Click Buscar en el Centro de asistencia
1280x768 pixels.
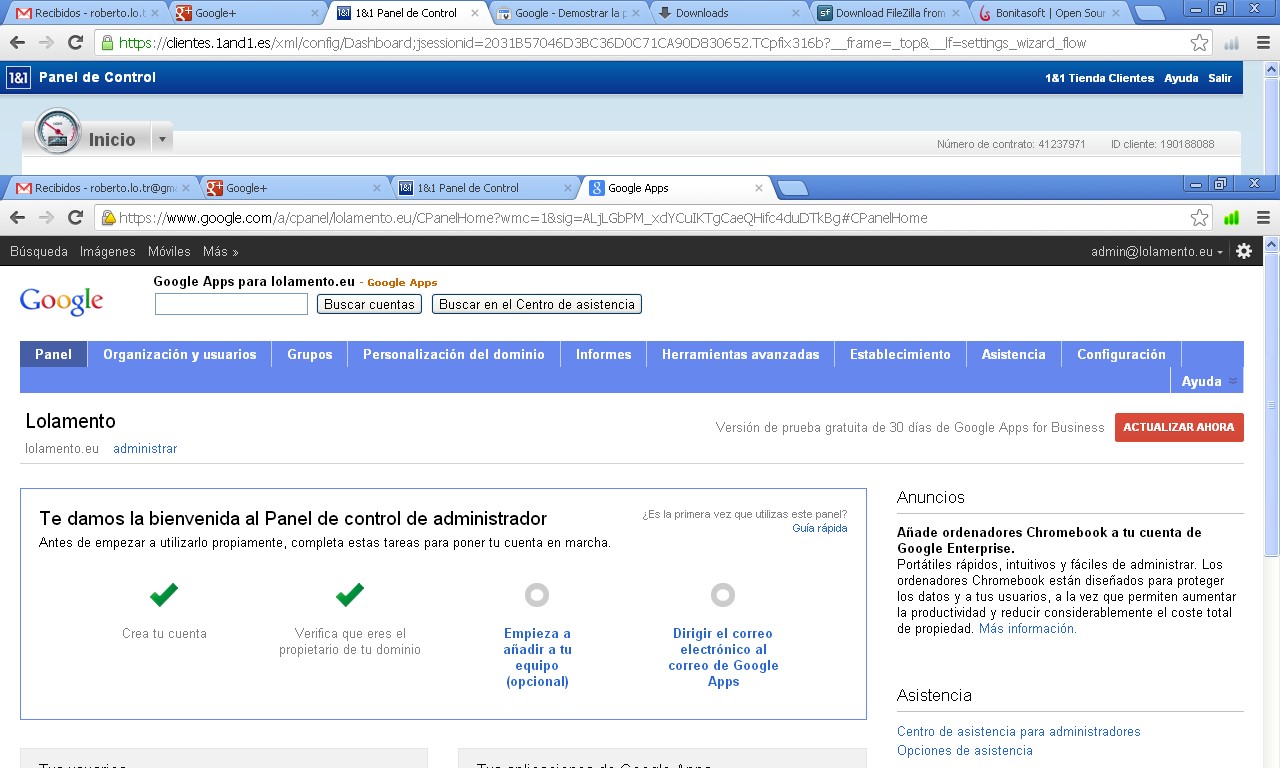(x=537, y=304)
